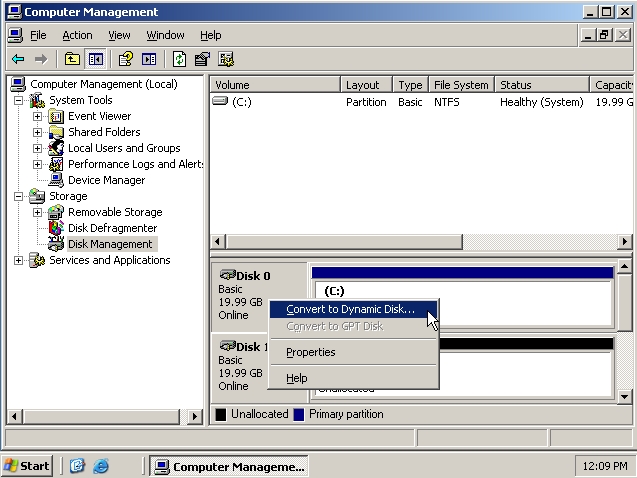This screenshot has width=637, height=478.
Task: Click the Healthy (System) status cell
Action: tap(542, 102)
